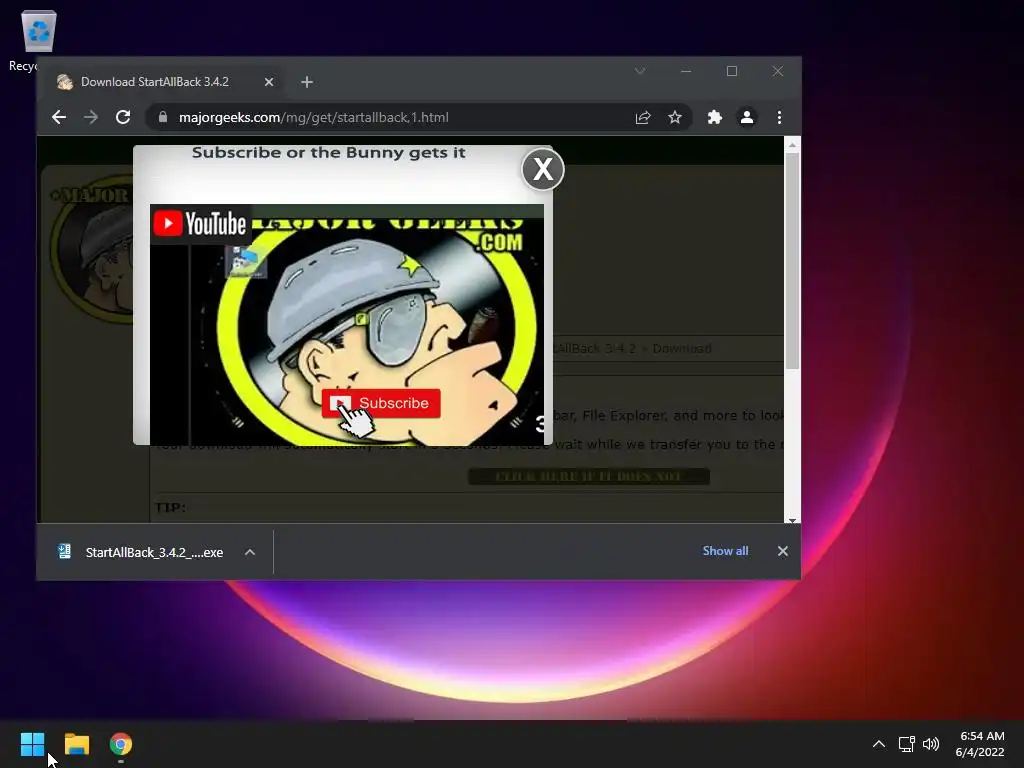
Task: Click the YouTube logo in the popup
Action: point(200,224)
